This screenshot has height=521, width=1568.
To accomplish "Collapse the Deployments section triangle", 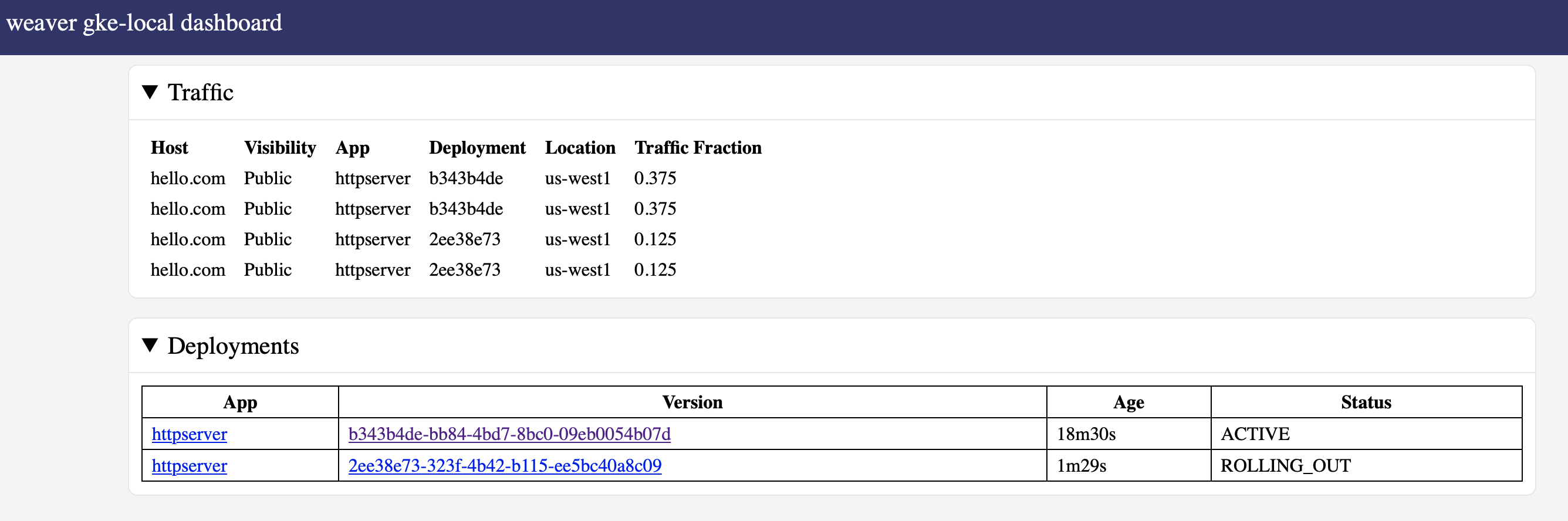I will [150, 346].
